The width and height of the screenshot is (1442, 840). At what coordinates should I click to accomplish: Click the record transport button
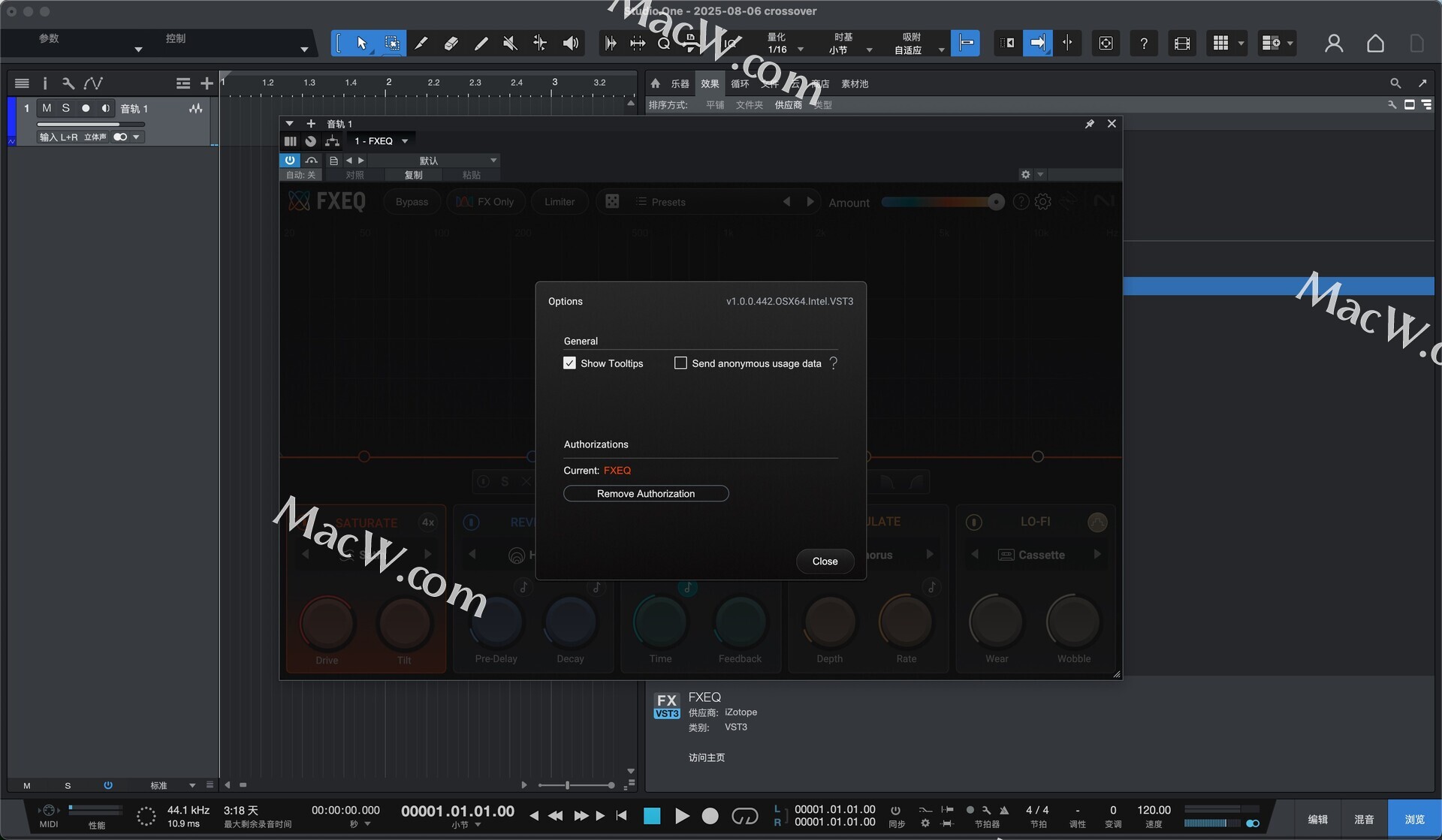click(710, 816)
